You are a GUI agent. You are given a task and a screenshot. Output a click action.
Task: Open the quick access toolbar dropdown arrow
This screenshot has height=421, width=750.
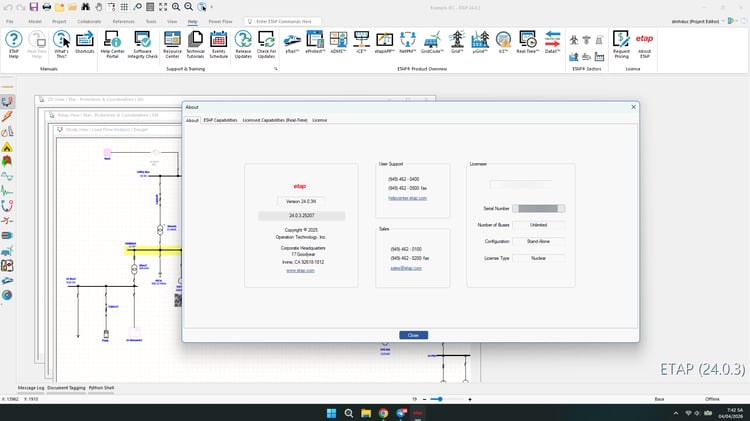click(212, 7)
